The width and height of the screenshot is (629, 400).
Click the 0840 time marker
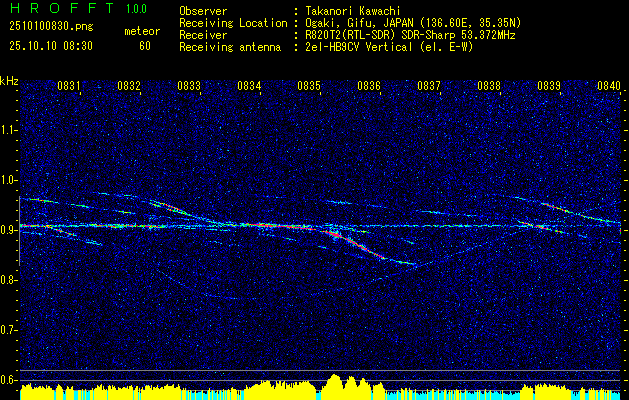(609, 85)
